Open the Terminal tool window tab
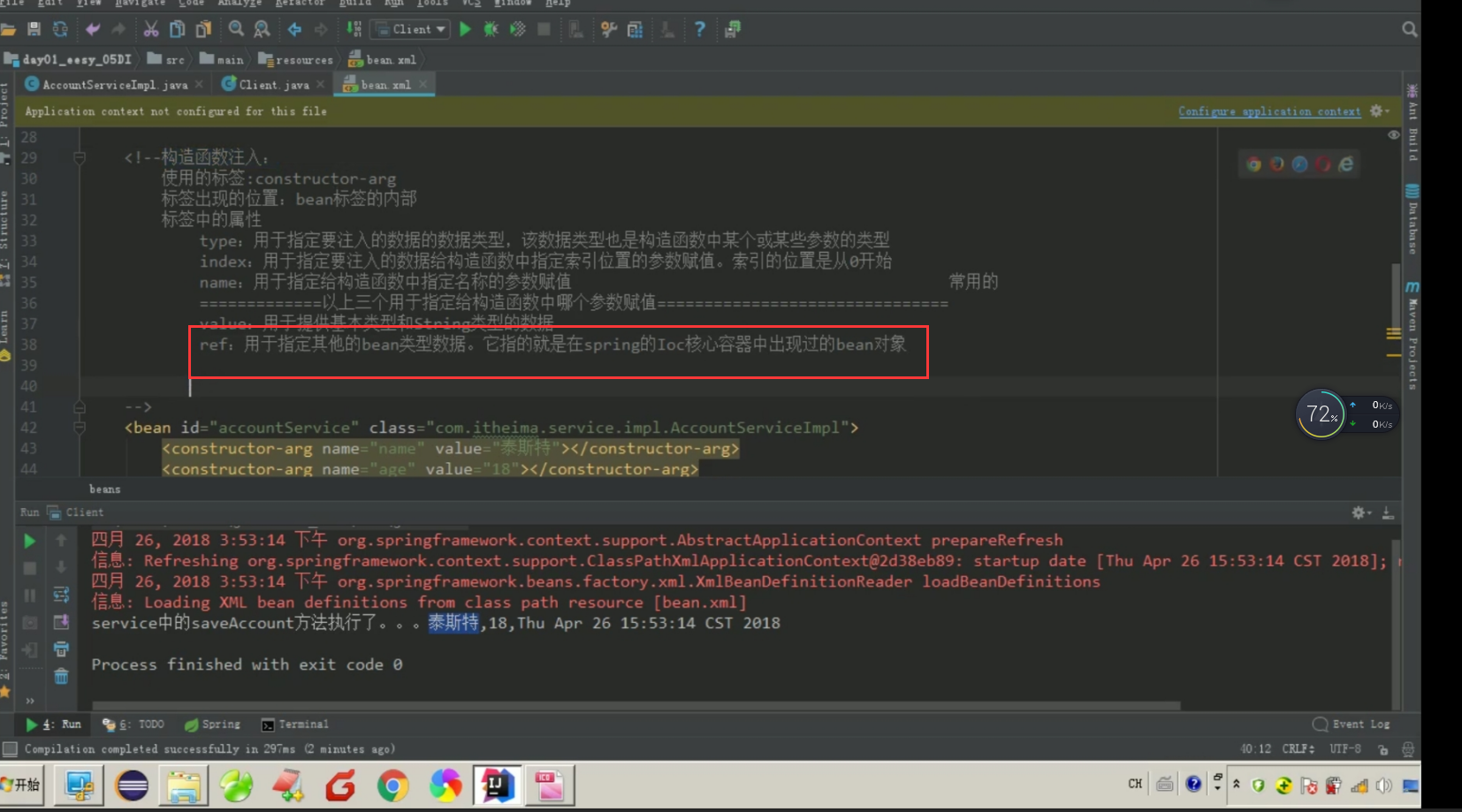 [295, 725]
